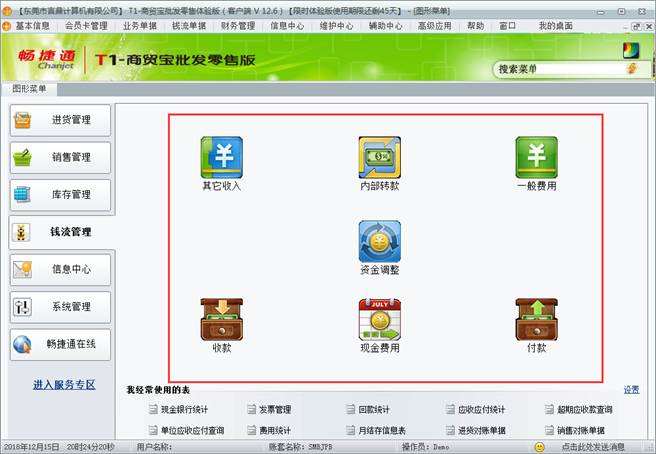The width and height of the screenshot is (656, 454).
Task: Click the 一般费用 expense icon
Action: 536,158
